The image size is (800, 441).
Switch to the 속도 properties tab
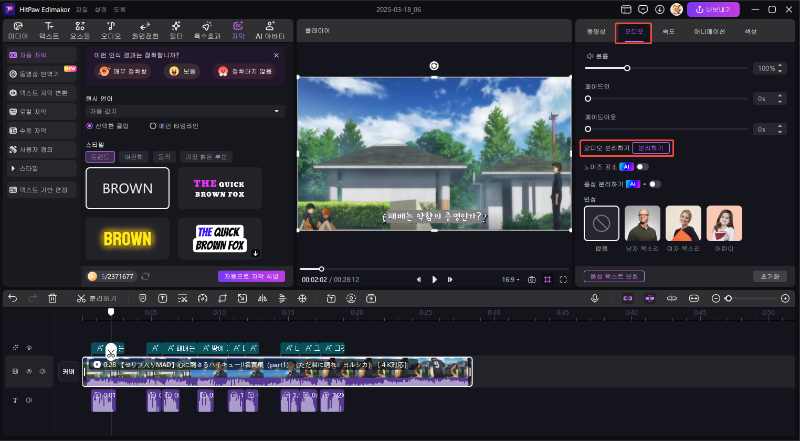[x=668, y=31]
